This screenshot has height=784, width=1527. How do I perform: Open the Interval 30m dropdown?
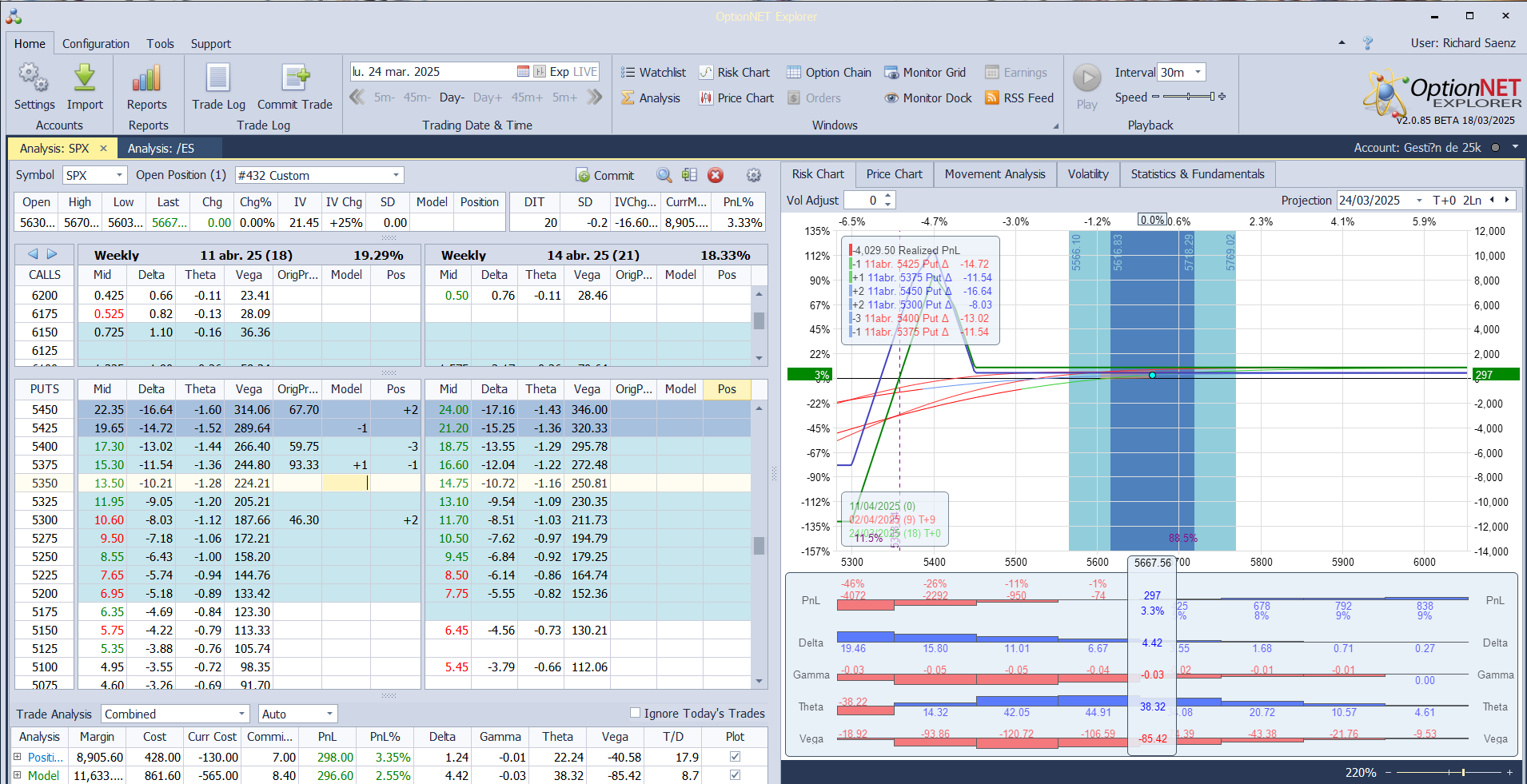(x=1198, y=72)
